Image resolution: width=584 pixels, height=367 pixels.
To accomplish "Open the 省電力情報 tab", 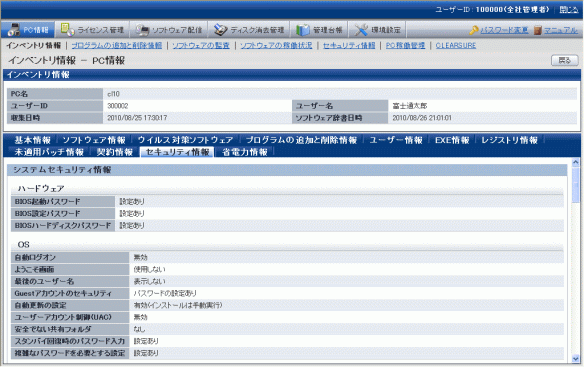I will (x=245, y=152).
